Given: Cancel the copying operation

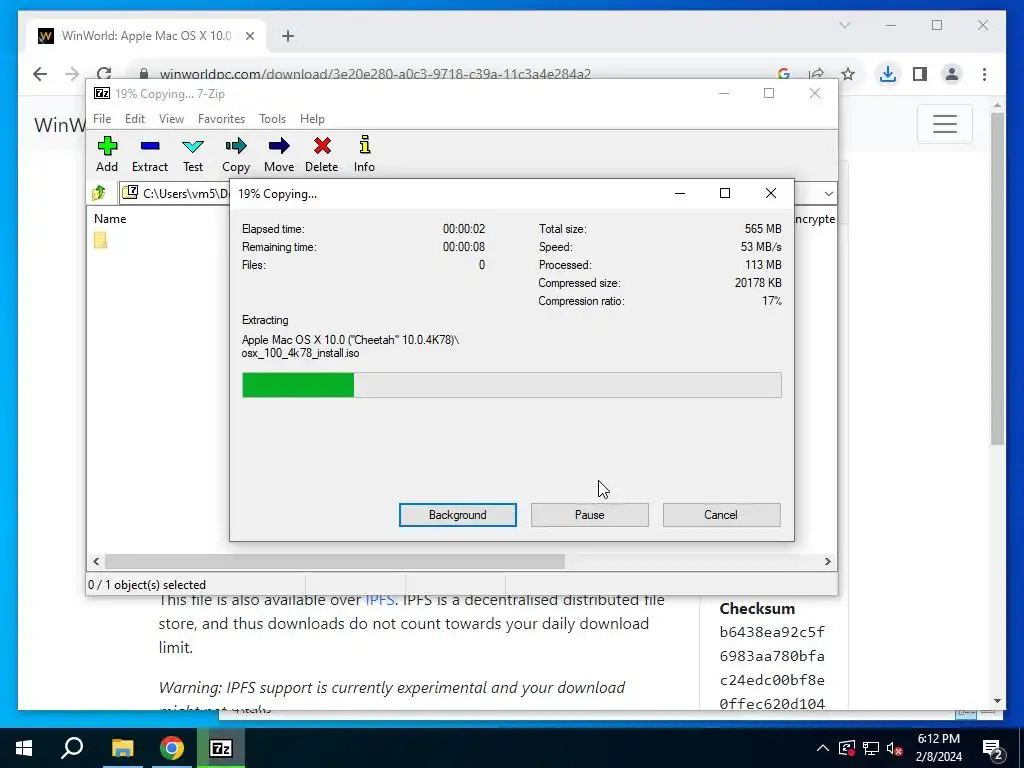Looking at the screenshot, I should tap(721, 515).
